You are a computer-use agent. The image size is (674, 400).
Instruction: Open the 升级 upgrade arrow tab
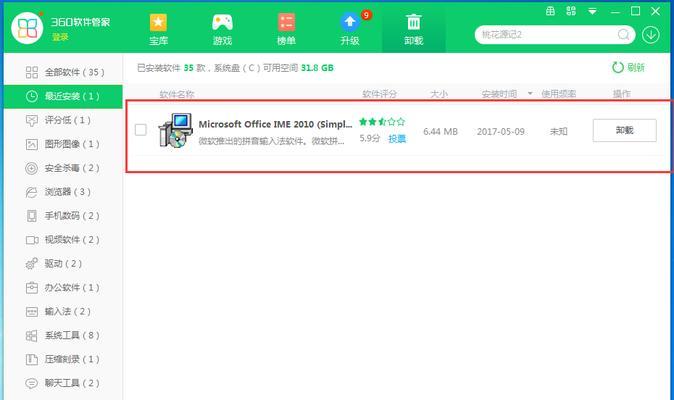pyautogui.click(x=350, y=29)
